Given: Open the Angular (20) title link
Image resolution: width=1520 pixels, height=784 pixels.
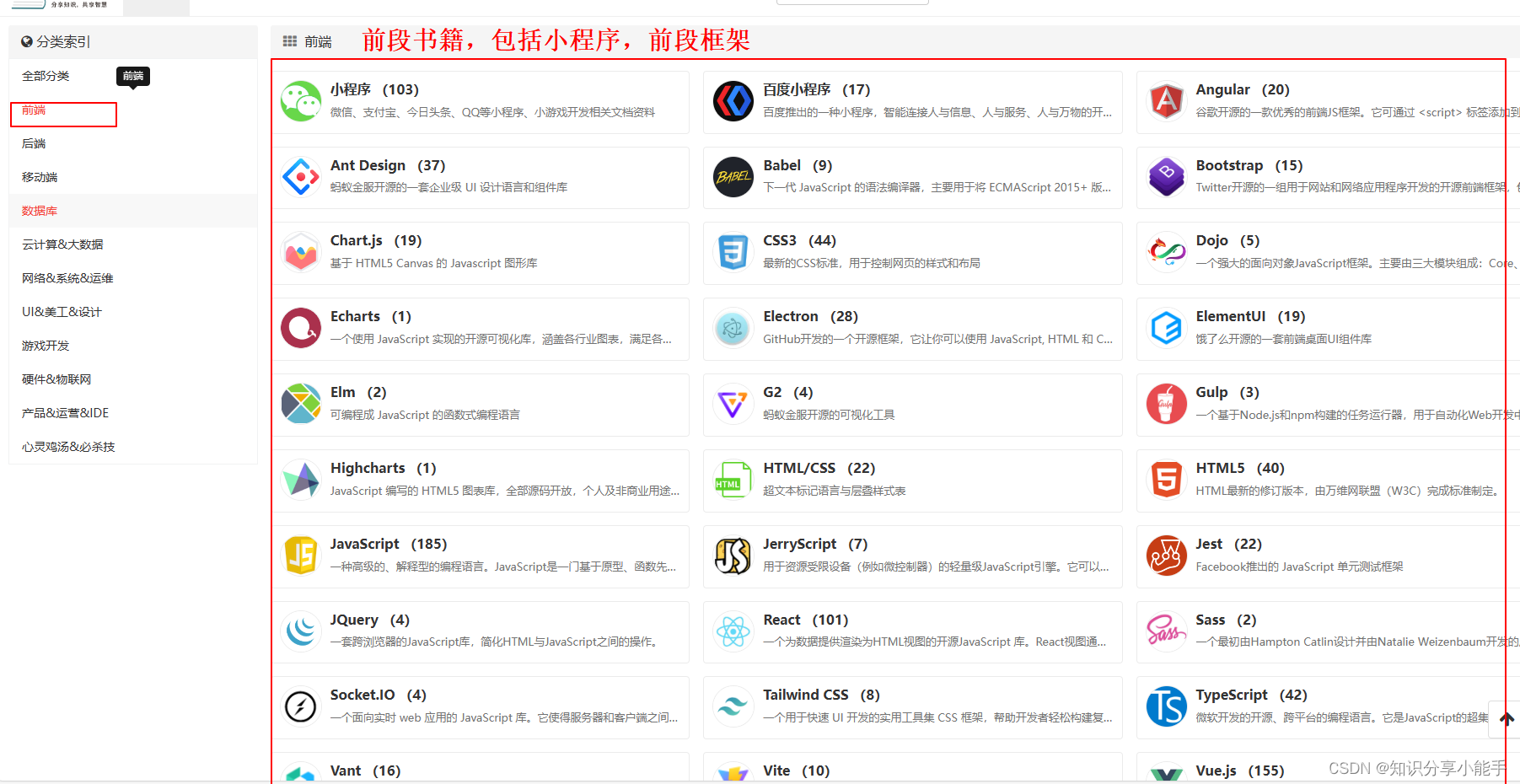Looking at the screenshot, I should pyautogui.click(x=1243, y=89).
